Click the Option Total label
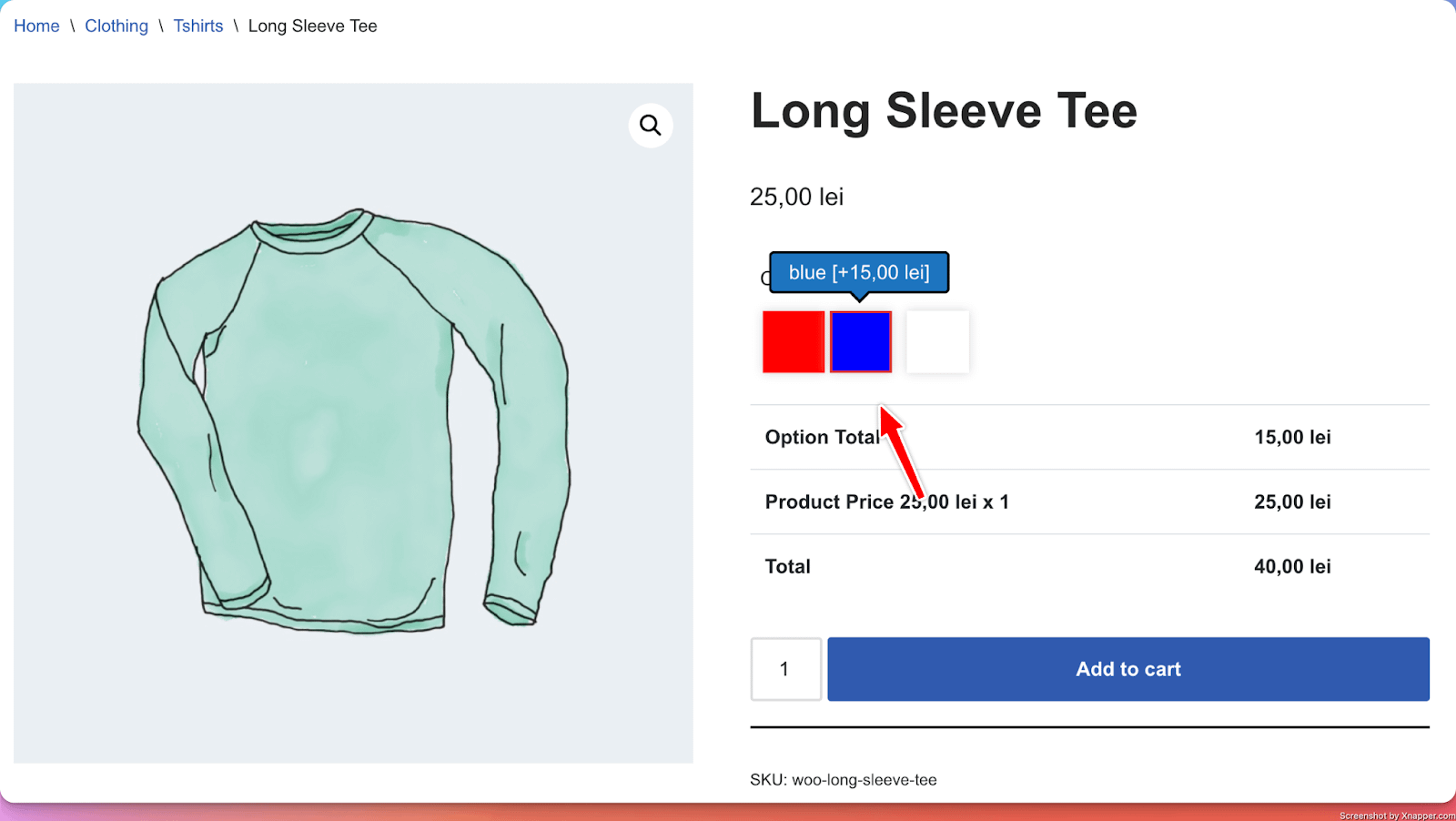Image resolution: width=1456 pixels, height=821 pixels. [822, 437]
